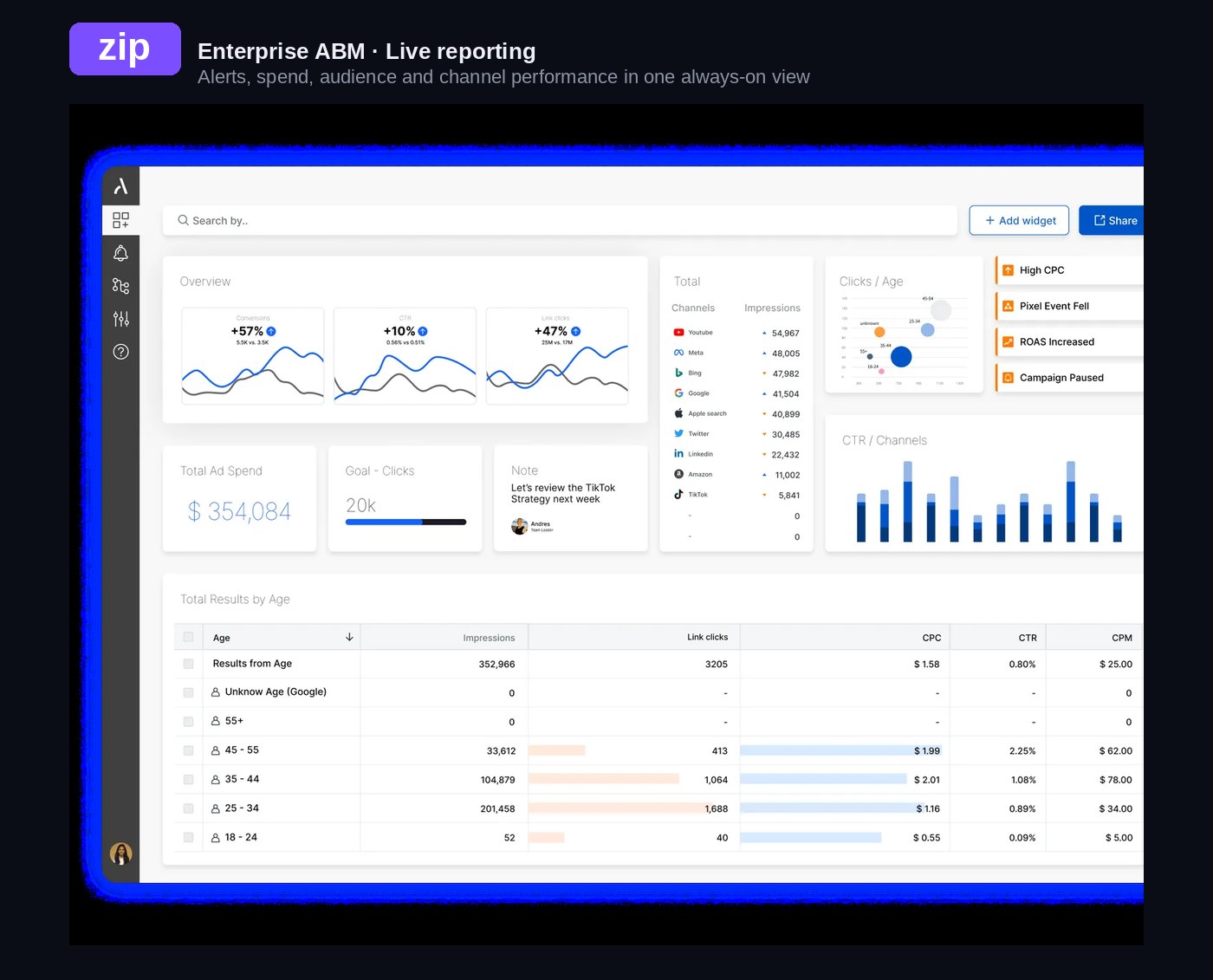Click the Apple search channel icon
1213x980 pixels.
coord(678,413)
